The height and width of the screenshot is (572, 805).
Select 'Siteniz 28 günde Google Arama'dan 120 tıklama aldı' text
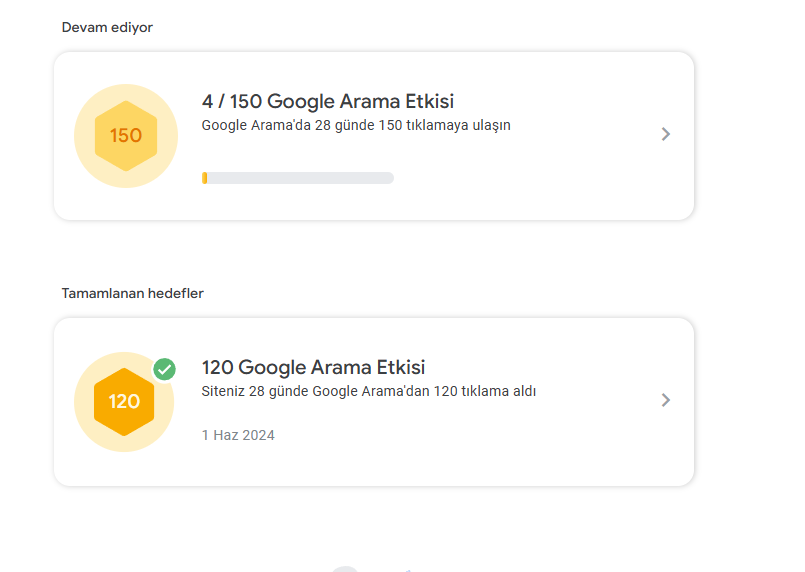point(369,391)
